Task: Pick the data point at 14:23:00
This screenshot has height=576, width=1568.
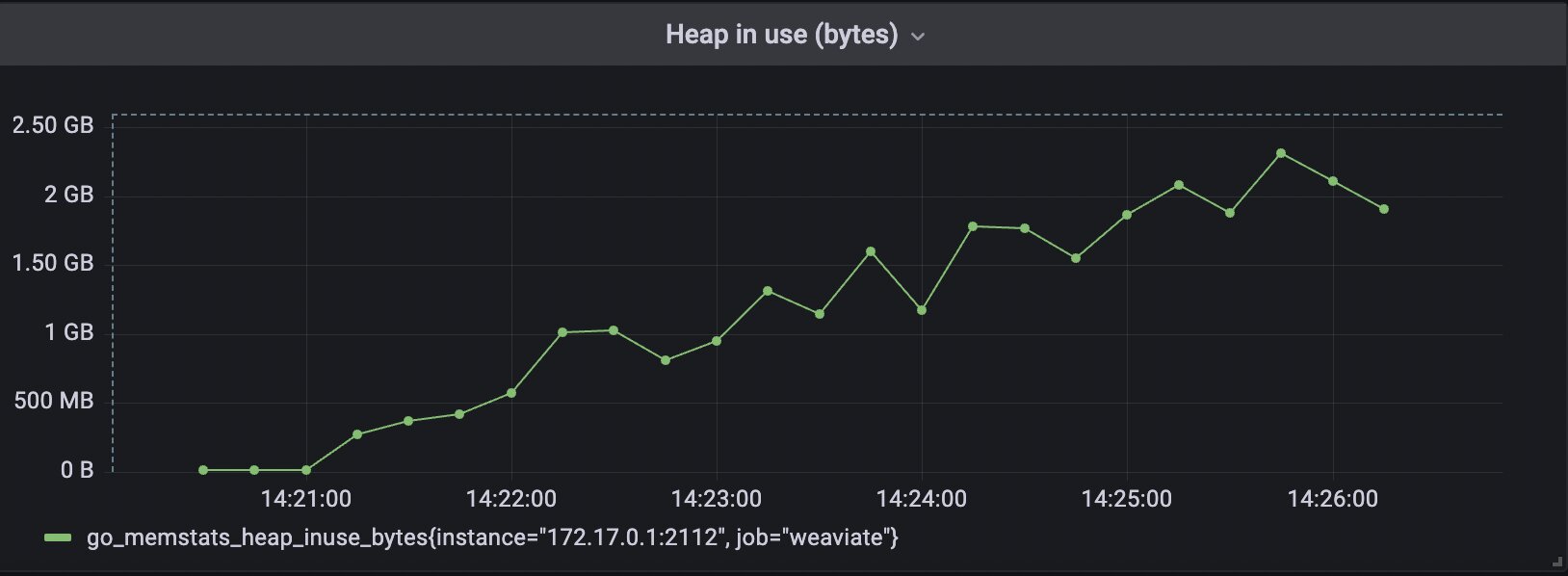Action: [x=717, y=341]
